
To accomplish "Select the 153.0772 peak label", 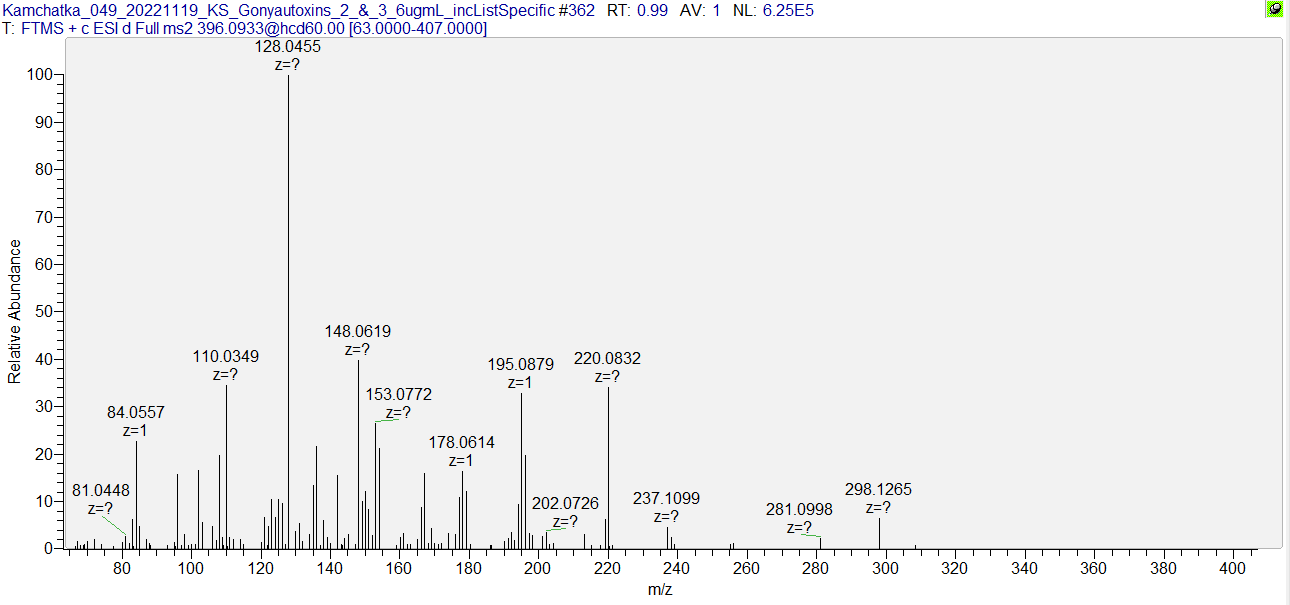I will click(398, 395).
